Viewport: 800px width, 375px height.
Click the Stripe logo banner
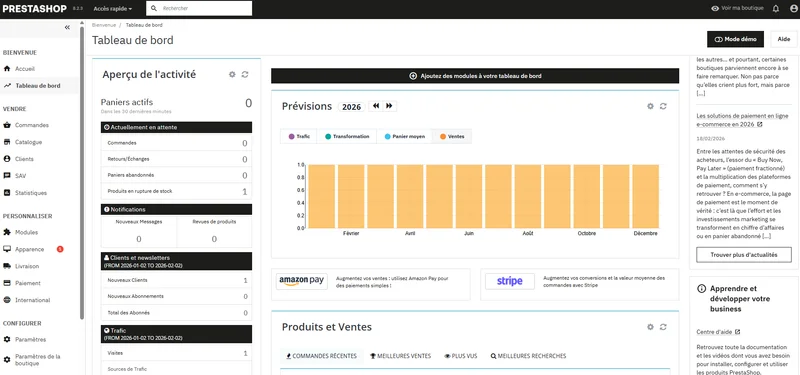pyautogui.click(x=510, y=281)
